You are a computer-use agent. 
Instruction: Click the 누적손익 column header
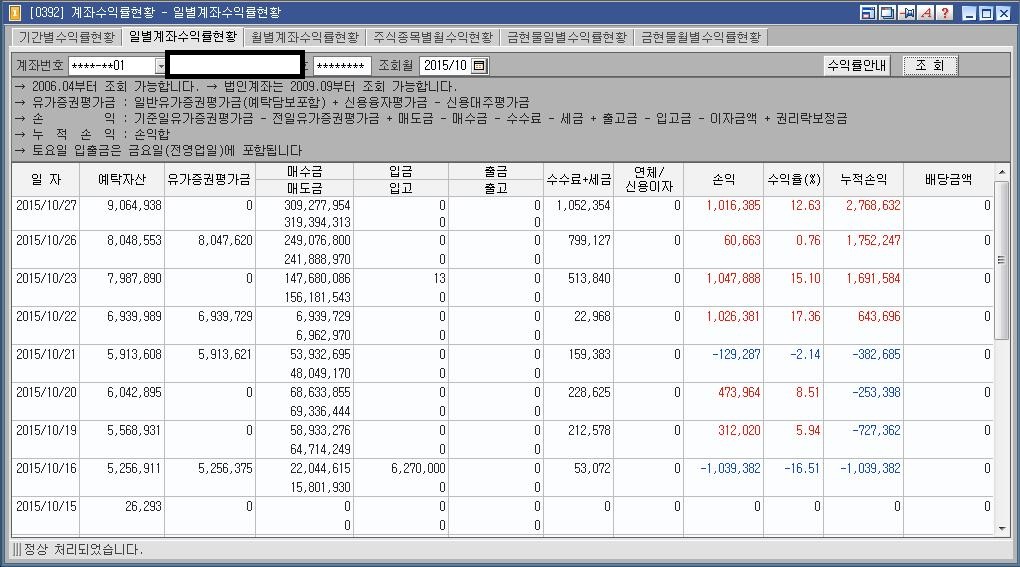[x=863, y=179]
